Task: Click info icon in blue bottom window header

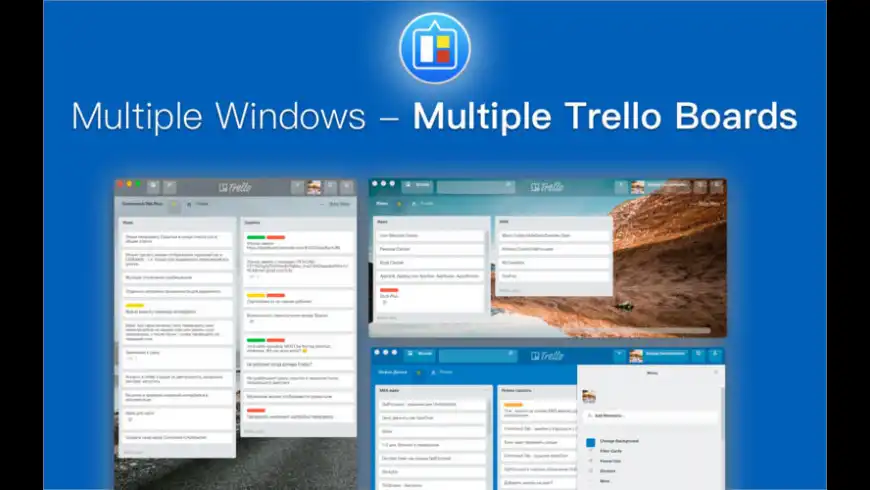Action: pos(699,355)
